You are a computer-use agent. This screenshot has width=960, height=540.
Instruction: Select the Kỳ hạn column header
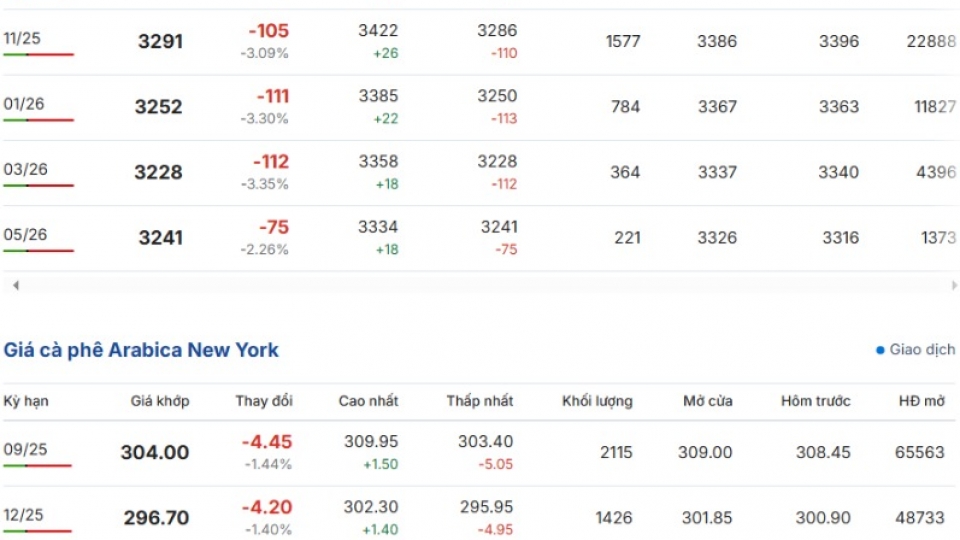[26, 401]
